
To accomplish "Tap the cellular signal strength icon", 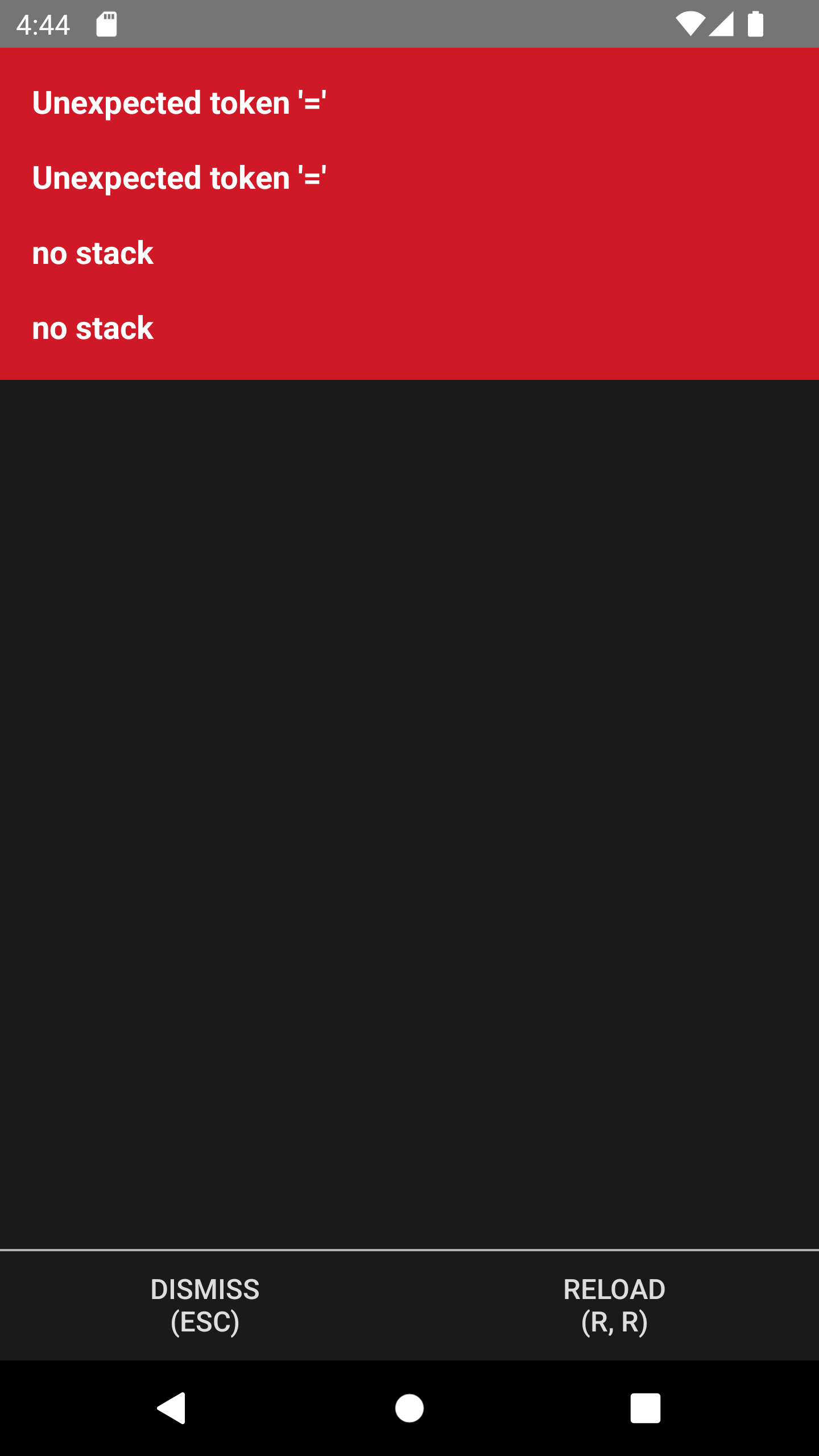I will click(721, 24).
